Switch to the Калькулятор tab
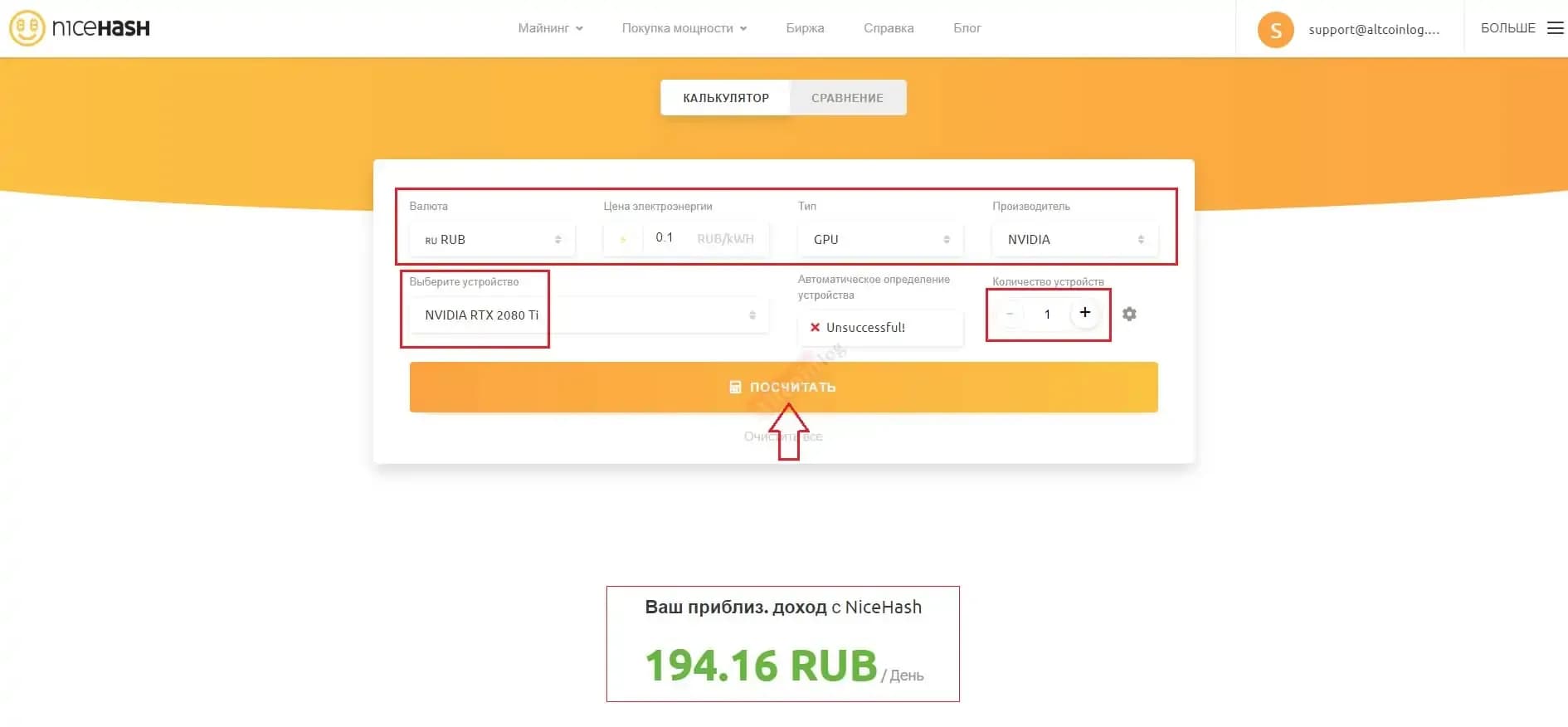 coord(726,98)
